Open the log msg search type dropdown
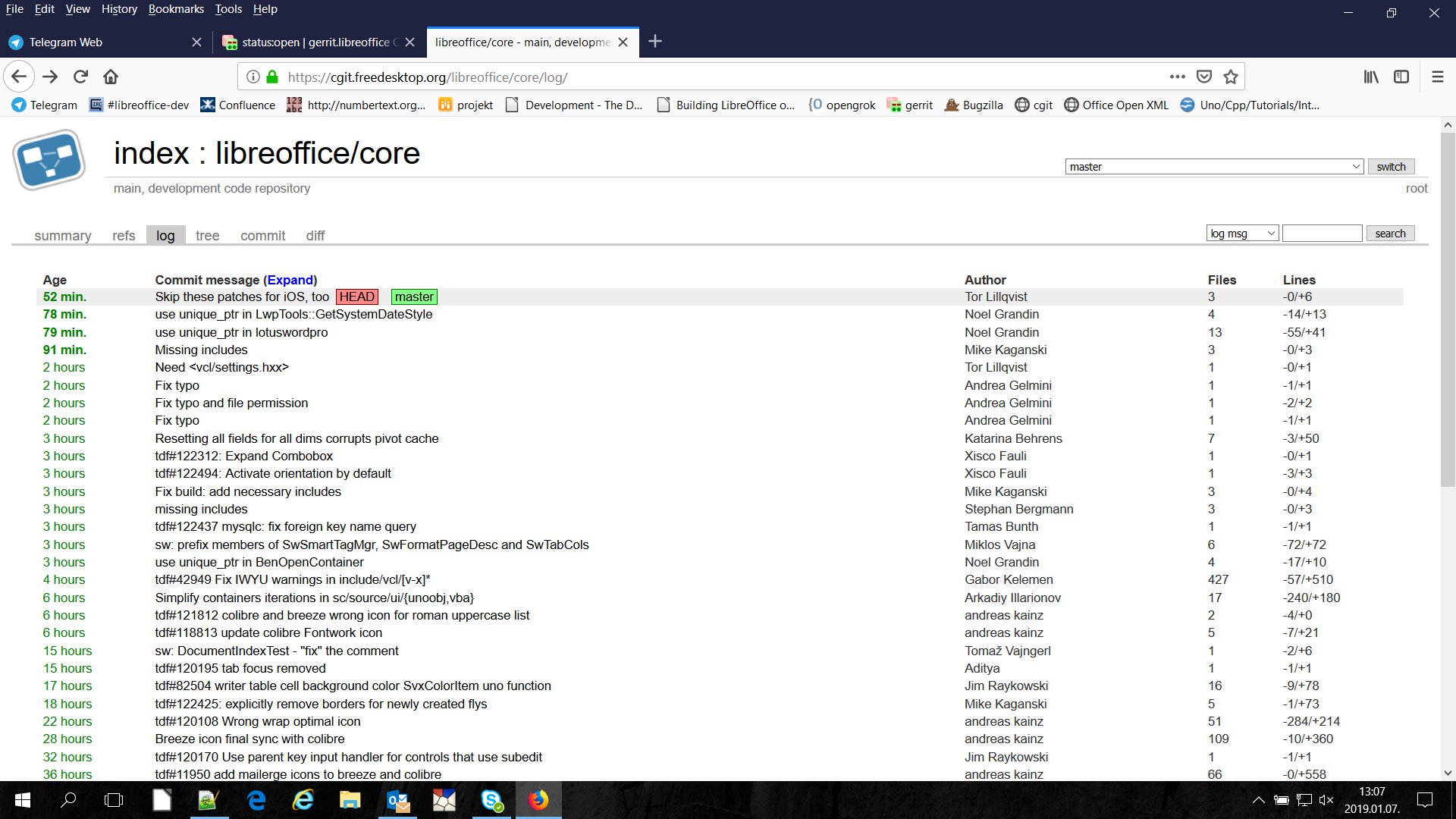This screenshot has width=1456, height=819. (x=1242, y=234)
